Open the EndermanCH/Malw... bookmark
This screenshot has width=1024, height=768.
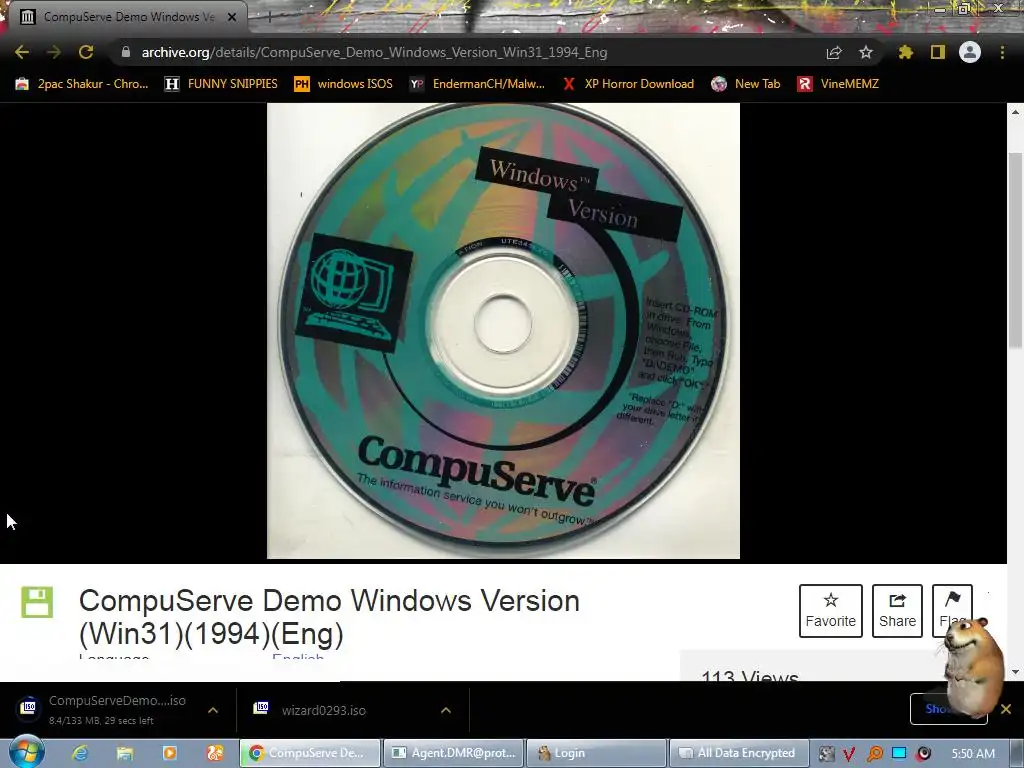tap(477, 84)
